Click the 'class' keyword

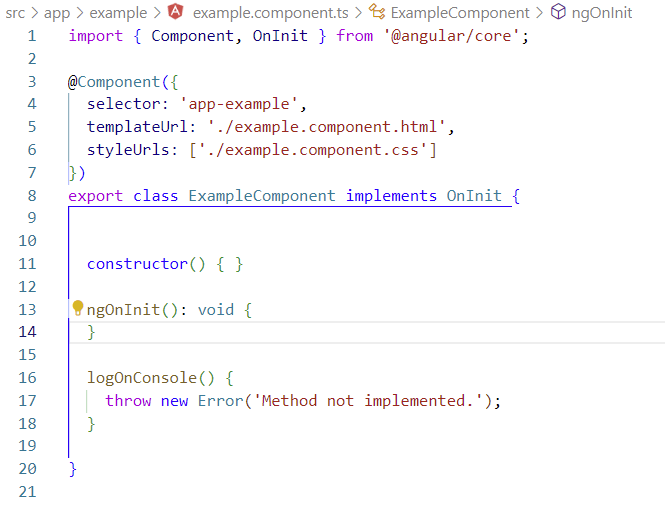(x=156, y=196)
